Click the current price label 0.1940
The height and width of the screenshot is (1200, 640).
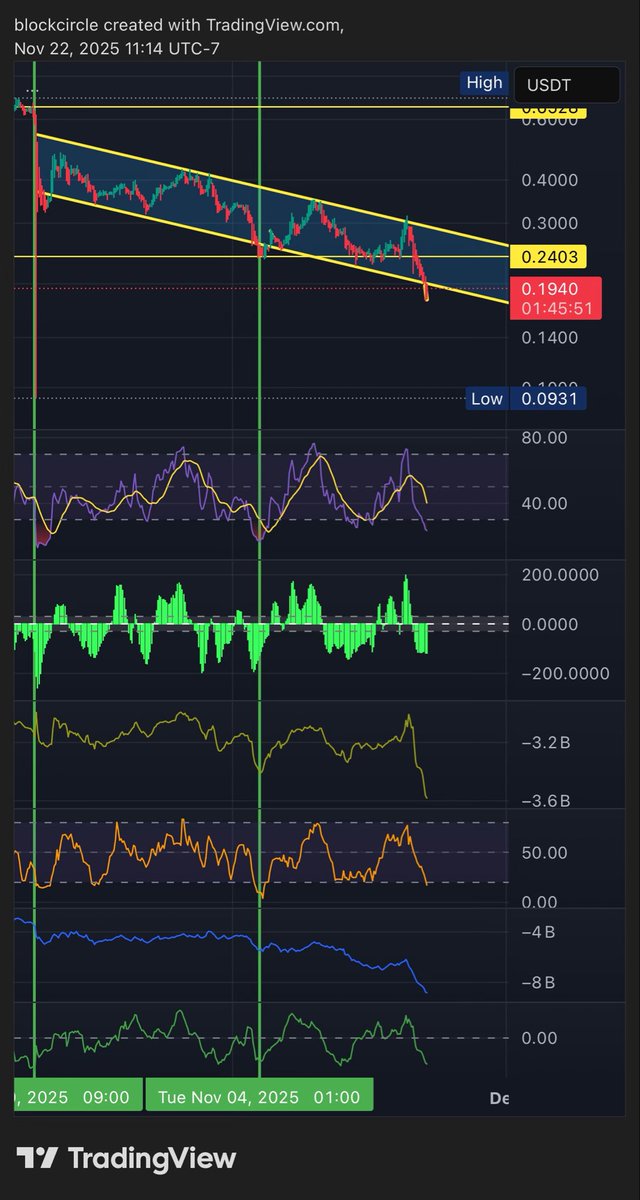pos(548,288)
